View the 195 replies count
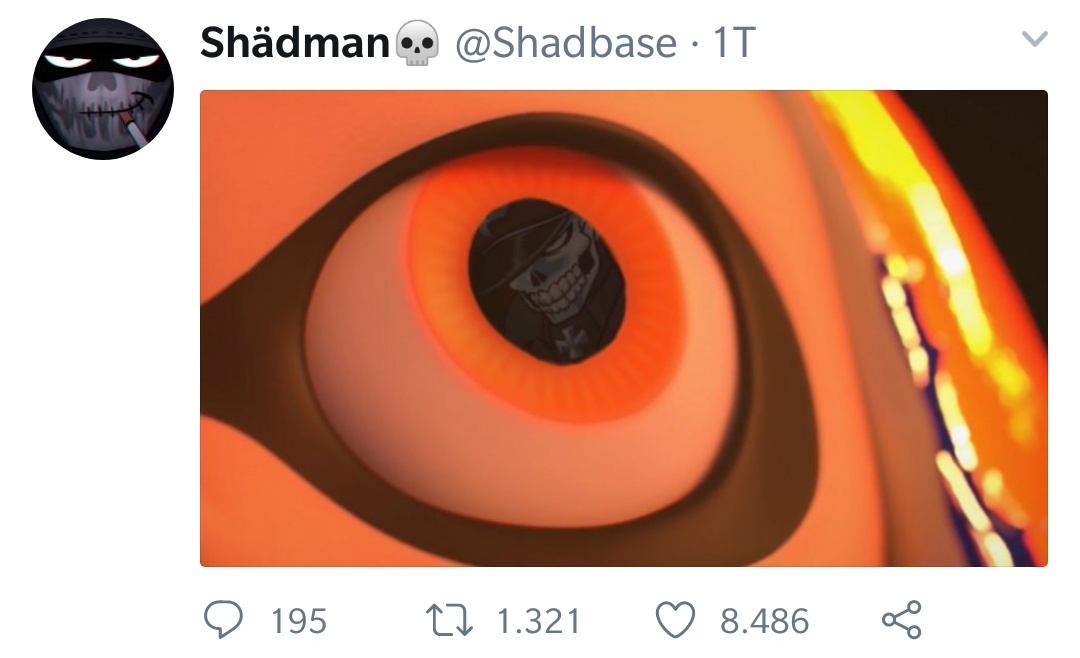This screenshot has width=1080, height=658. (x=298, y=621)
